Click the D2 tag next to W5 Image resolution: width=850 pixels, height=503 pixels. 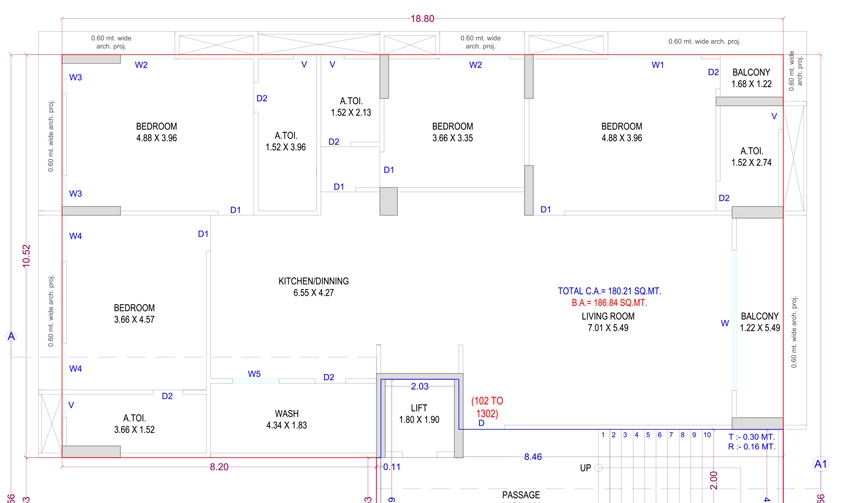(x=329, y=377)
